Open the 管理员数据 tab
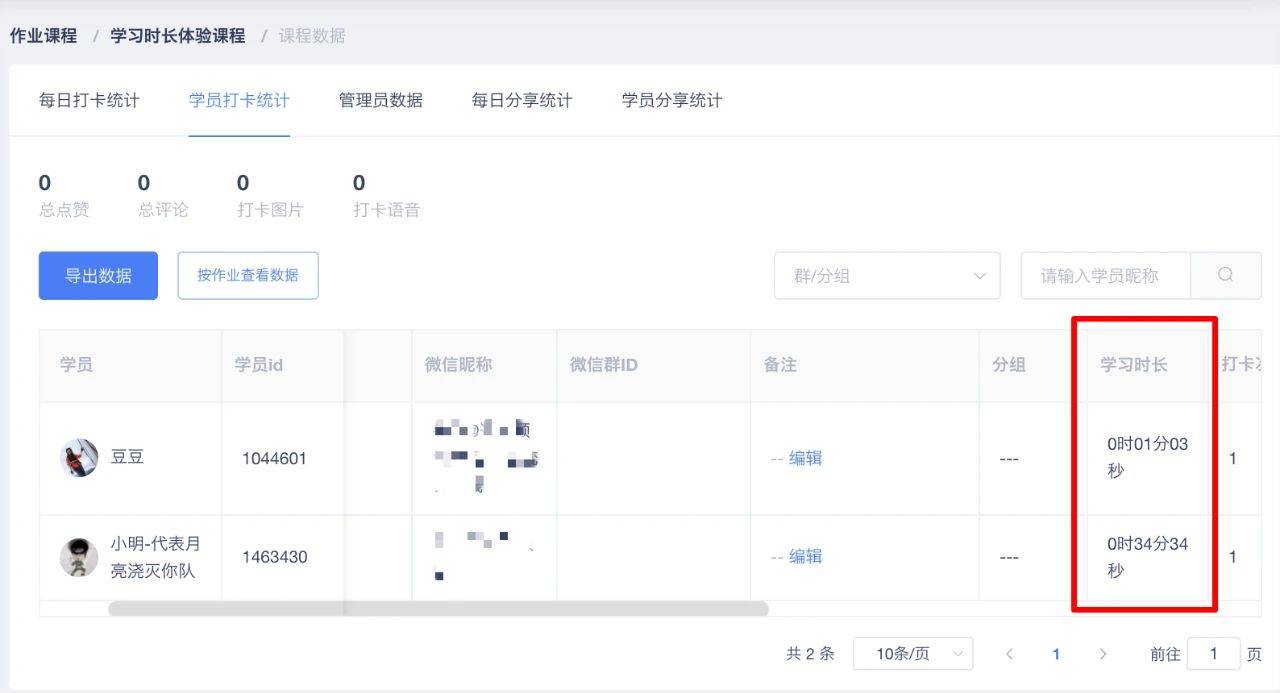 point(381,100)
